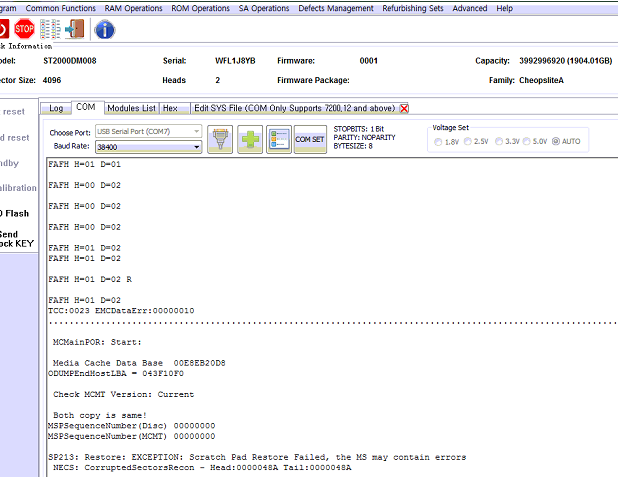618x477 pixels.
Task: Click the 'MCMainPOR: Start:' terminal line
Action: coord(97,342)
